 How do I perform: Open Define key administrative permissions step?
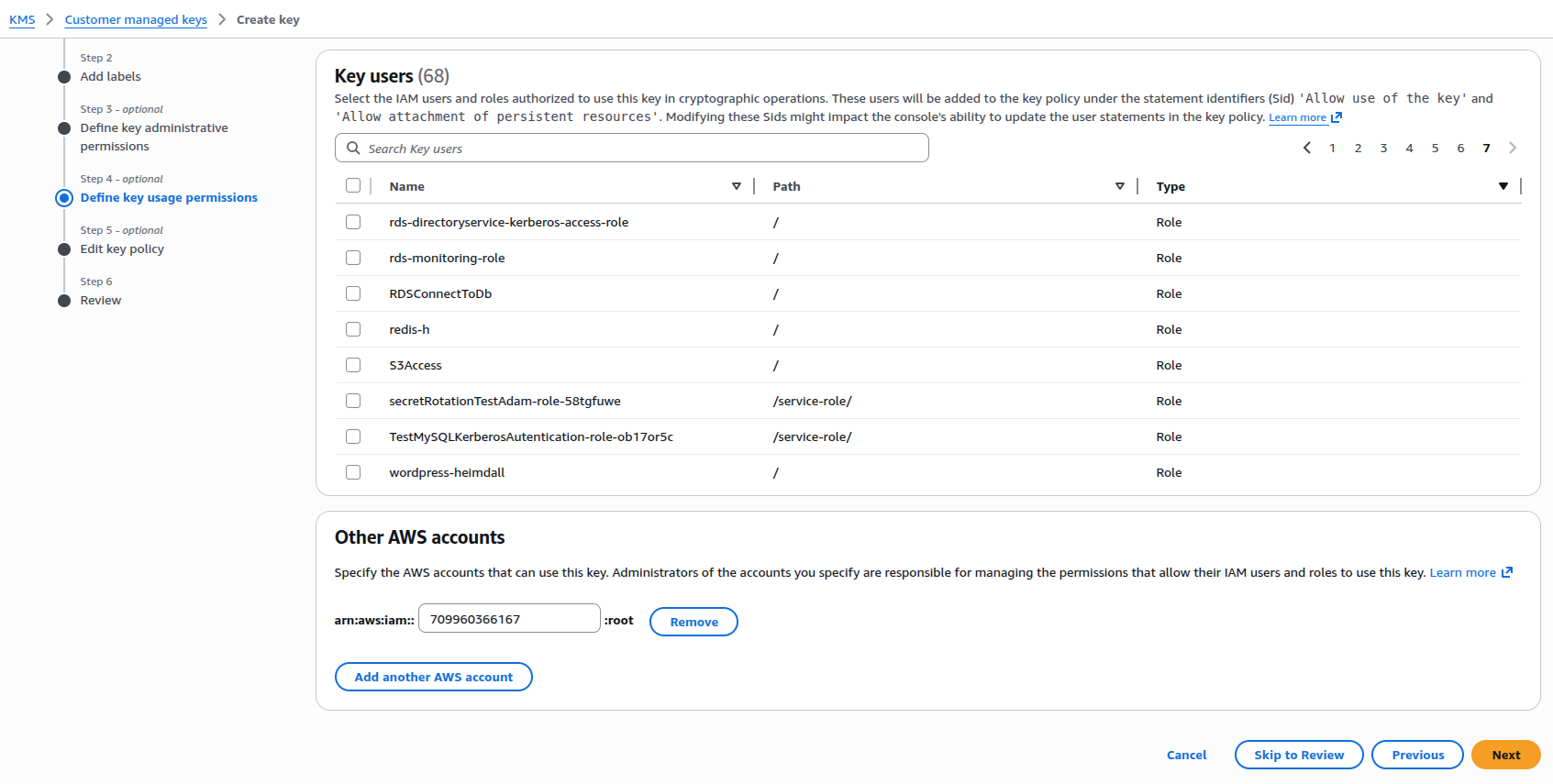(63, 127)
